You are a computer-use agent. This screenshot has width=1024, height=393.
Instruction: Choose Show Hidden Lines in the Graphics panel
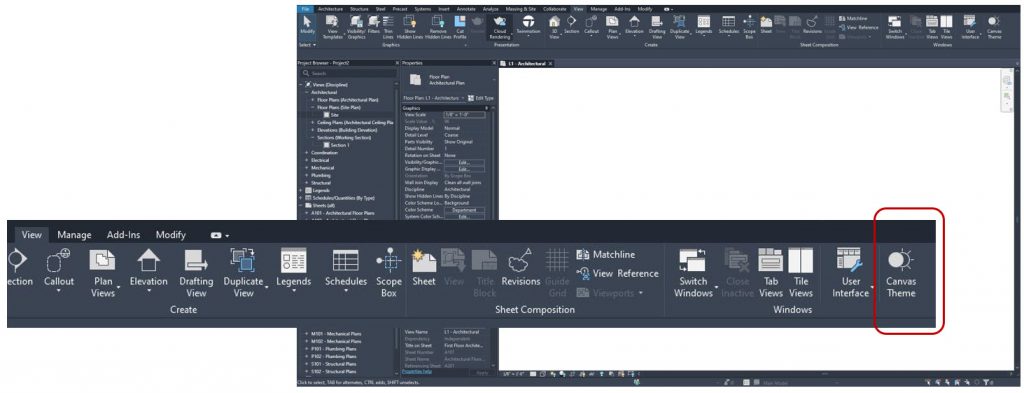[409, 27]
